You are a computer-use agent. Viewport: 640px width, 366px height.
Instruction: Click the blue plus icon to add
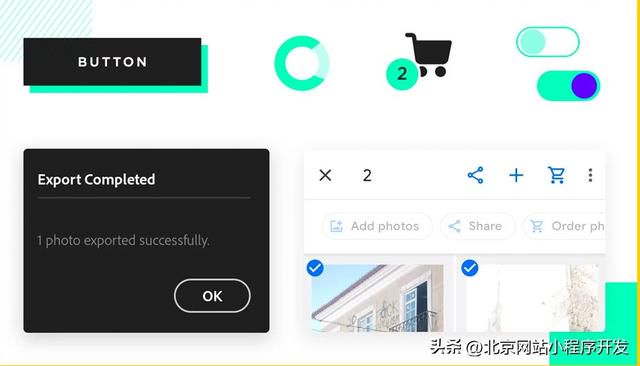coord(516,175)
